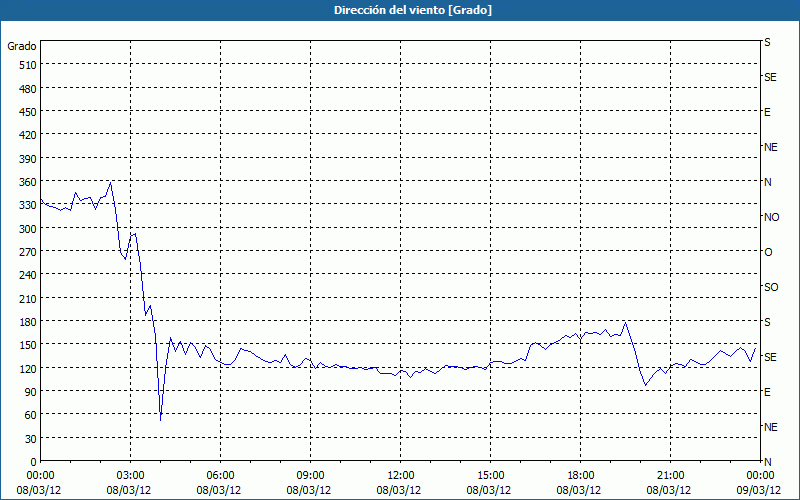Click the 270 degree axis label
This screenshot has width=800, height=500.
tap(28, 252)
